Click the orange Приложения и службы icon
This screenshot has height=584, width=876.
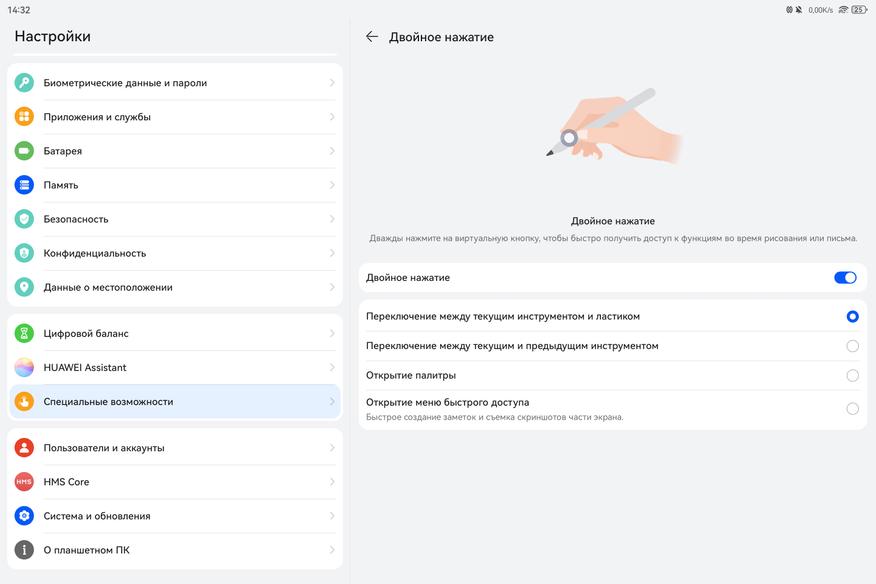tap(24, 117)
